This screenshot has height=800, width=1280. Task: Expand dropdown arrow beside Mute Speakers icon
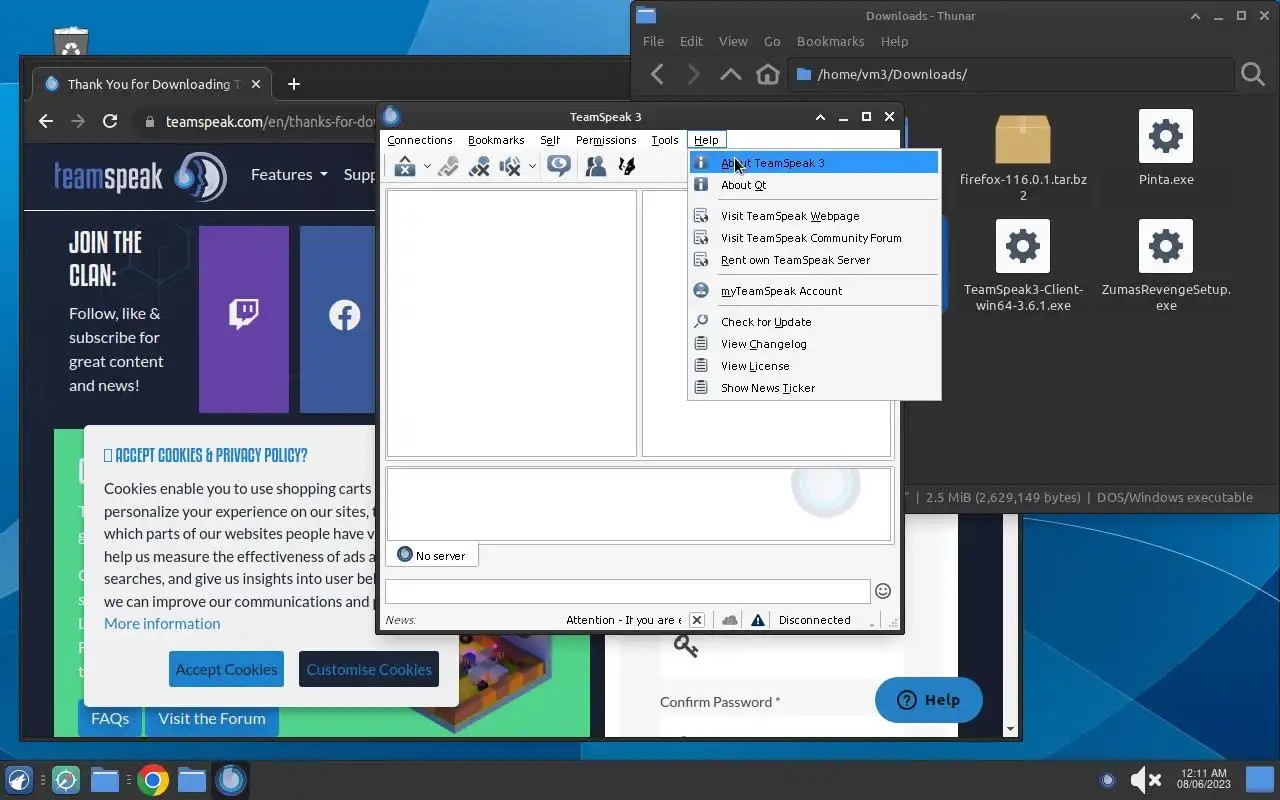[x=532, y=167]
